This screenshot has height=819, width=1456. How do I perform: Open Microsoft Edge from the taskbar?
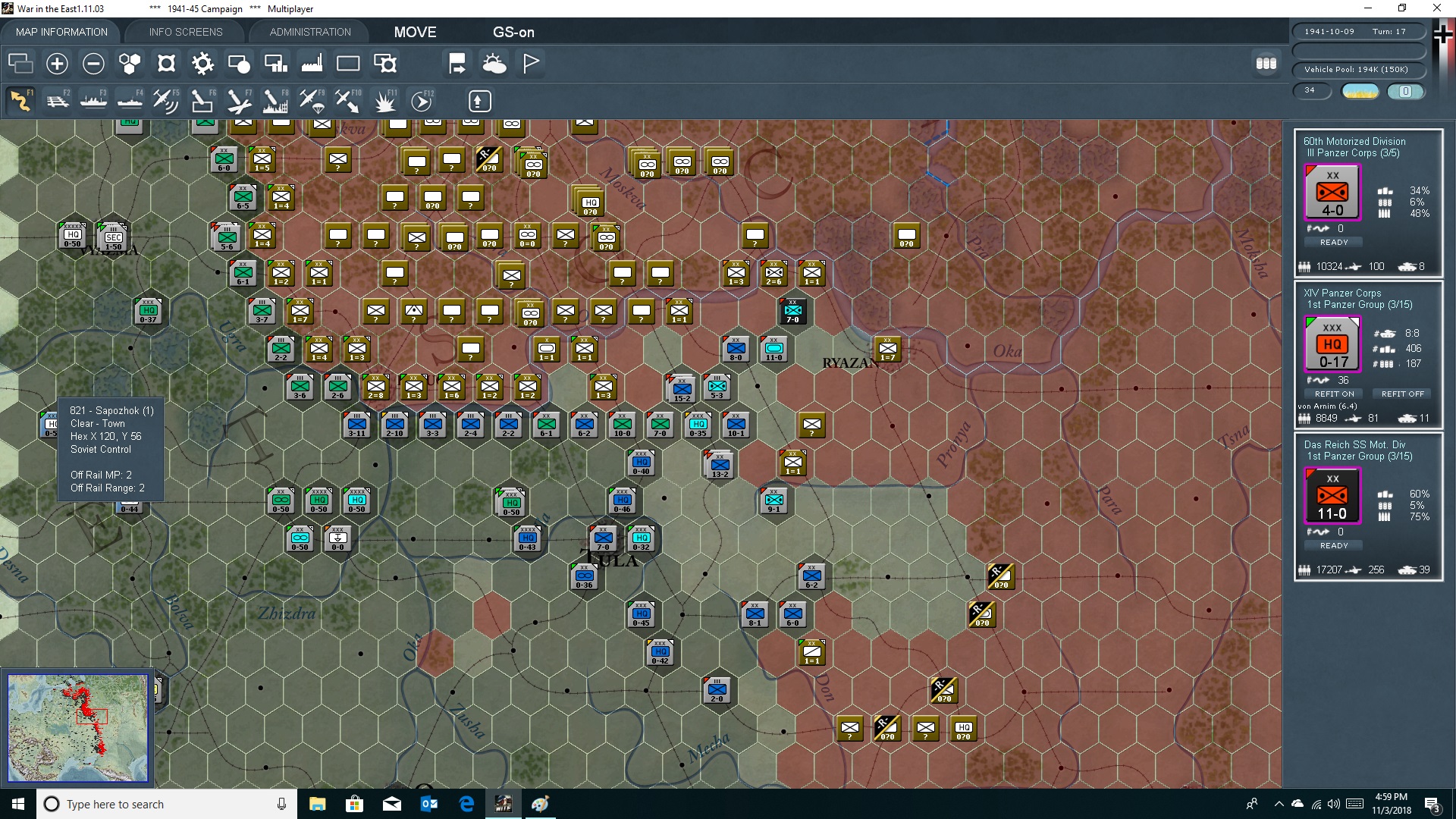[466, 804]
